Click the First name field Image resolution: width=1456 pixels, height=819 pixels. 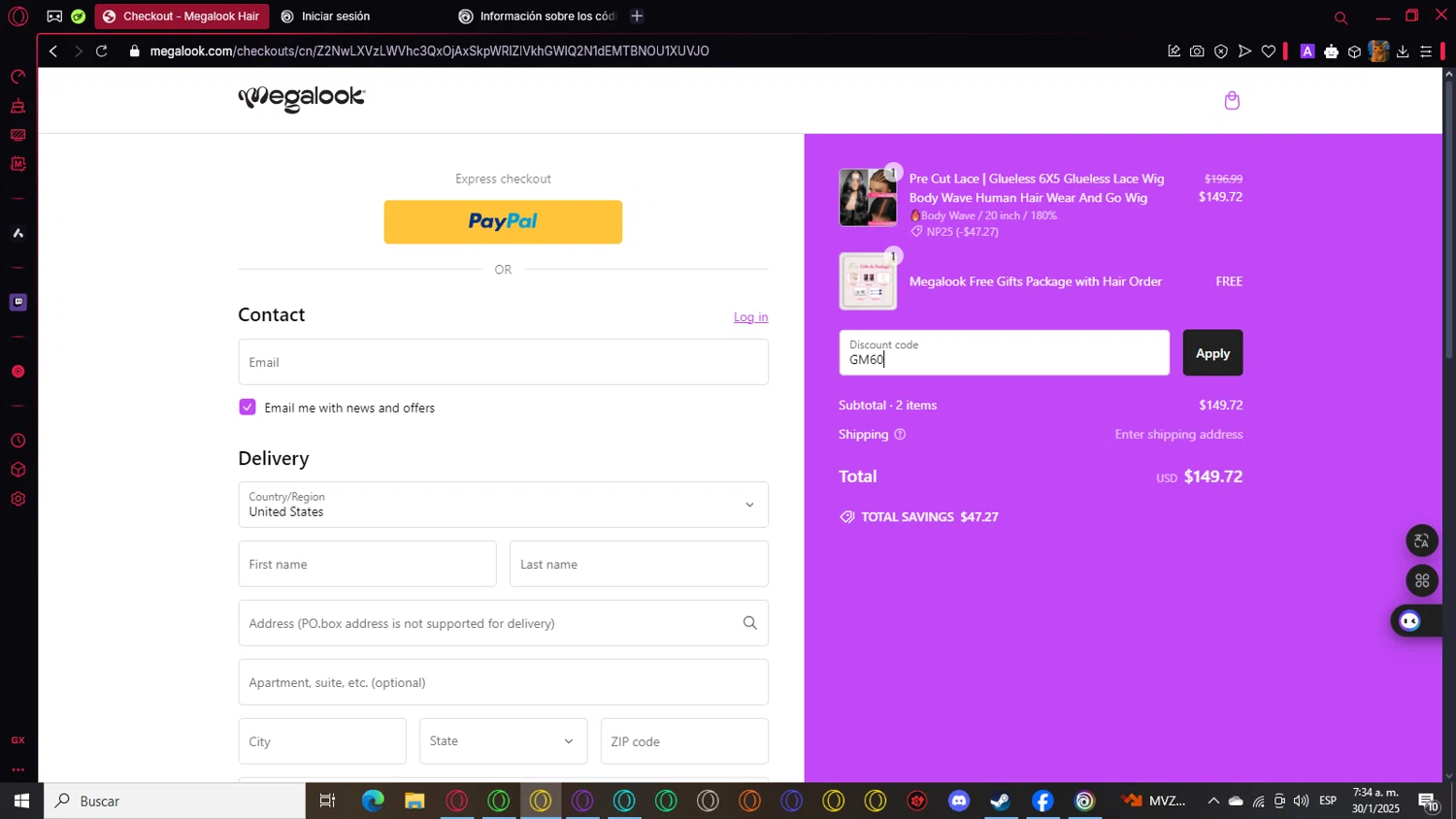(367, 564)
